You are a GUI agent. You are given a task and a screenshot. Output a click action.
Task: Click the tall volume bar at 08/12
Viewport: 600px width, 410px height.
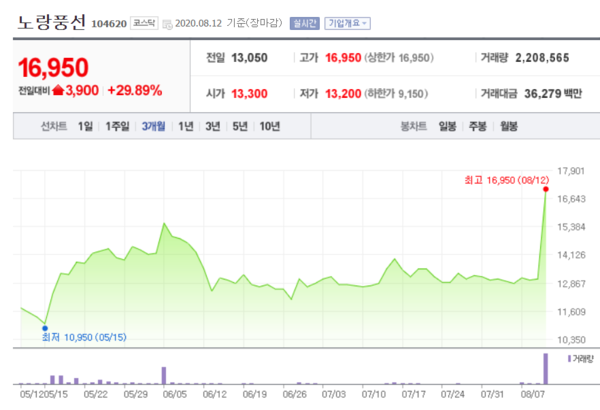point(546,369)
